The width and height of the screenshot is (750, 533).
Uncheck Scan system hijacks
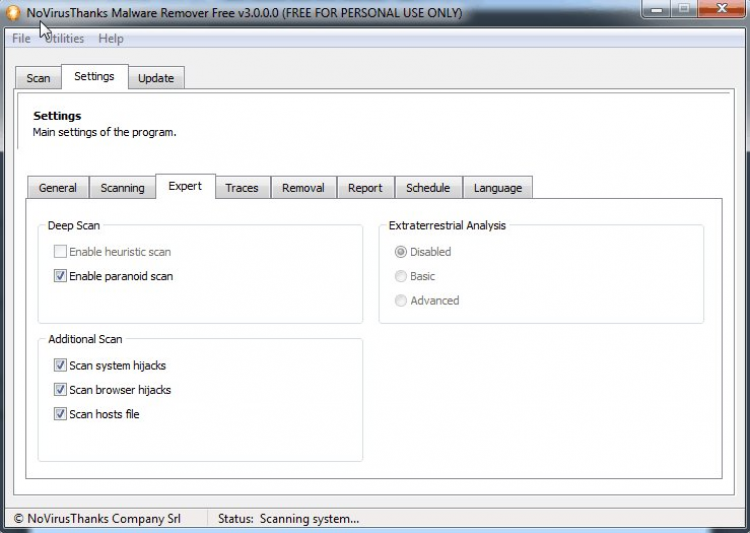(60, 366)
